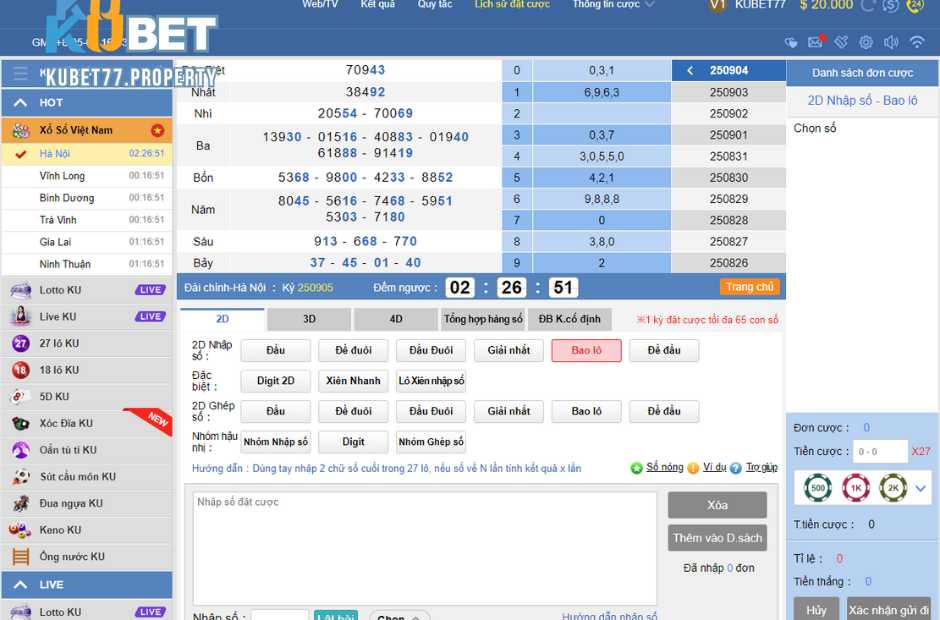Open the ĐB K.cố định tab
Viewport: 940px width, 620px height.
(570, 319)
